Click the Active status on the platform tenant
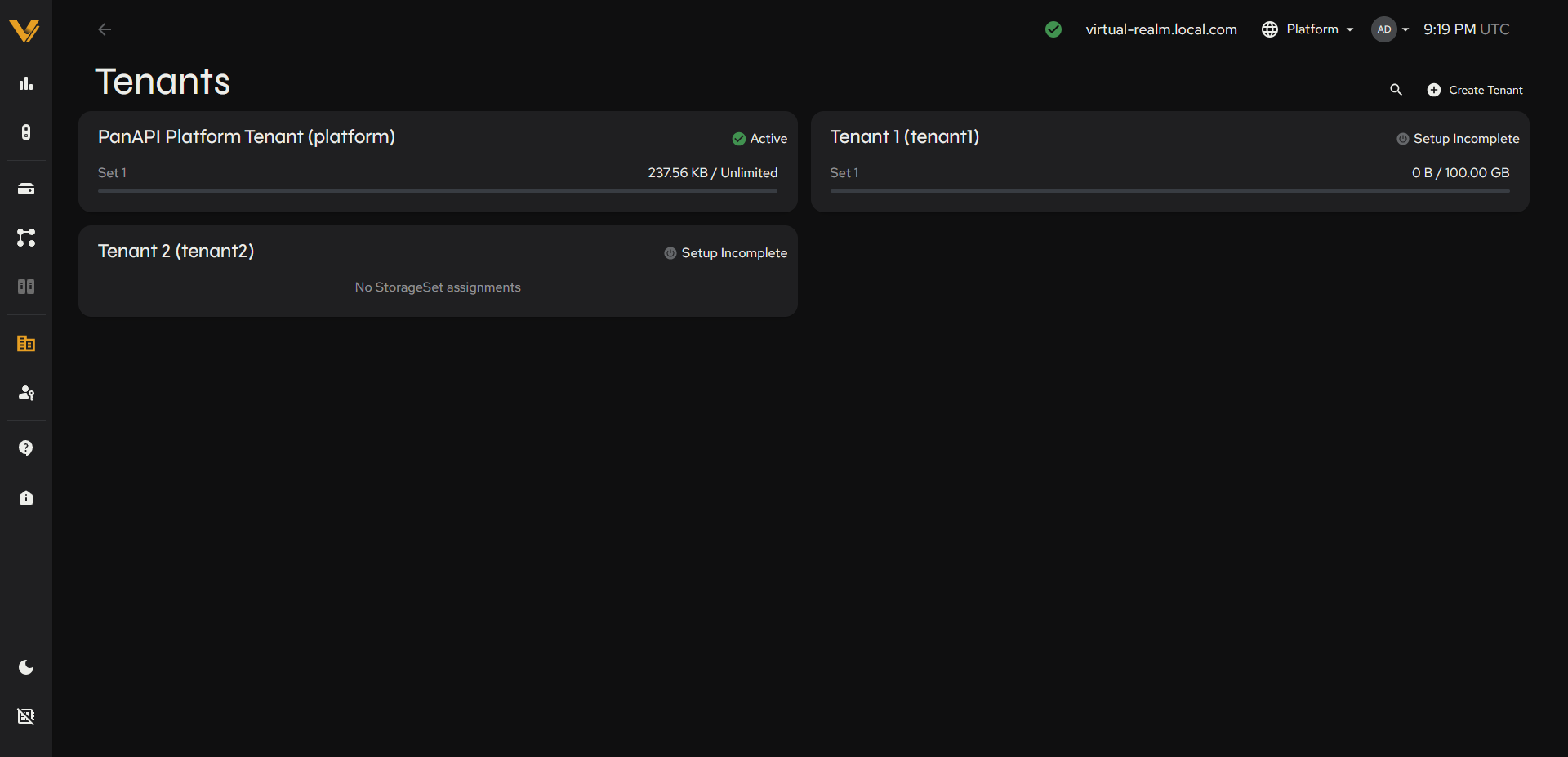The width and height of the screenshot is (1568, 757). [x=759, y=139]
